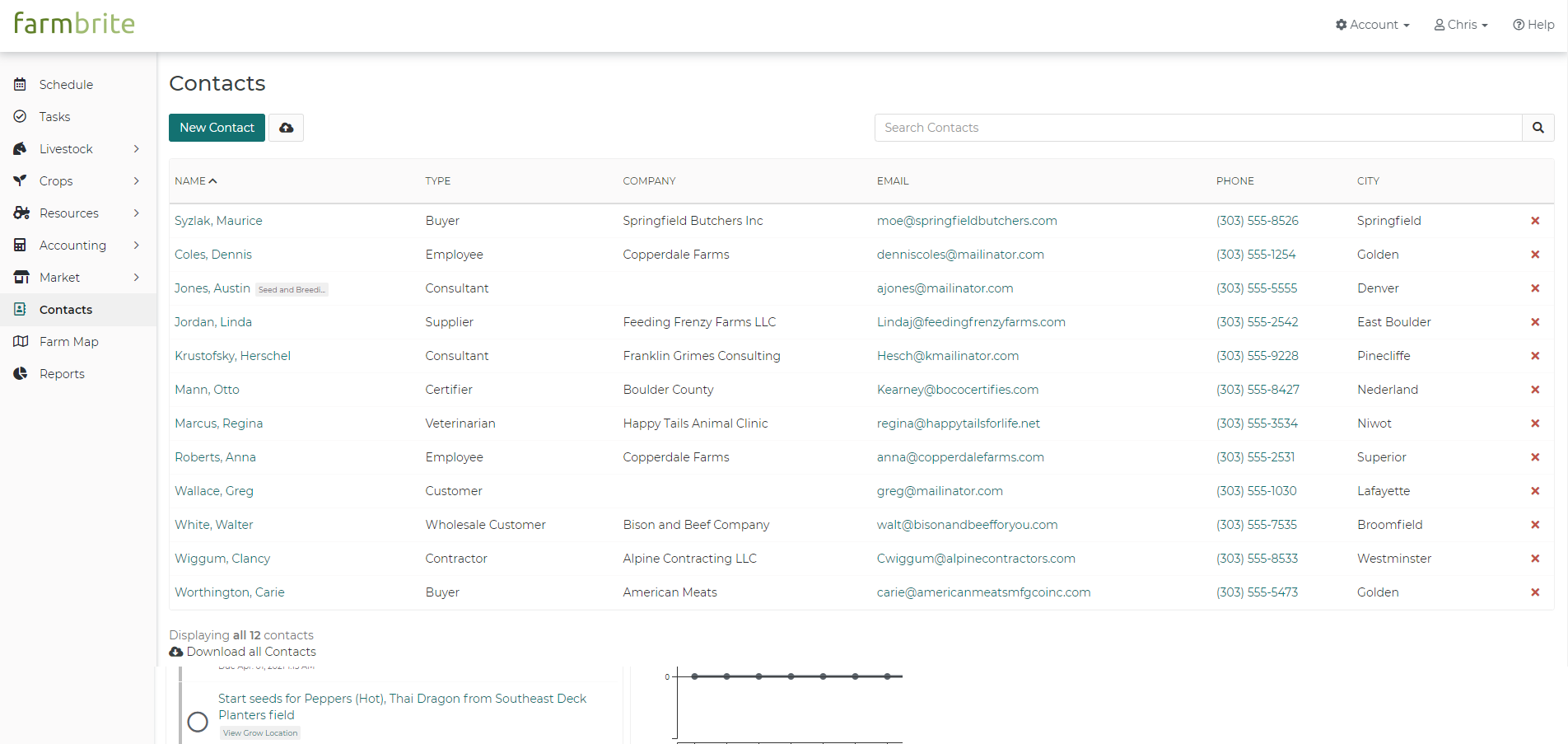The image size is (1568, 744).
Task: Sort contacts by the TYPE column
Action: [x=438, y=181]
